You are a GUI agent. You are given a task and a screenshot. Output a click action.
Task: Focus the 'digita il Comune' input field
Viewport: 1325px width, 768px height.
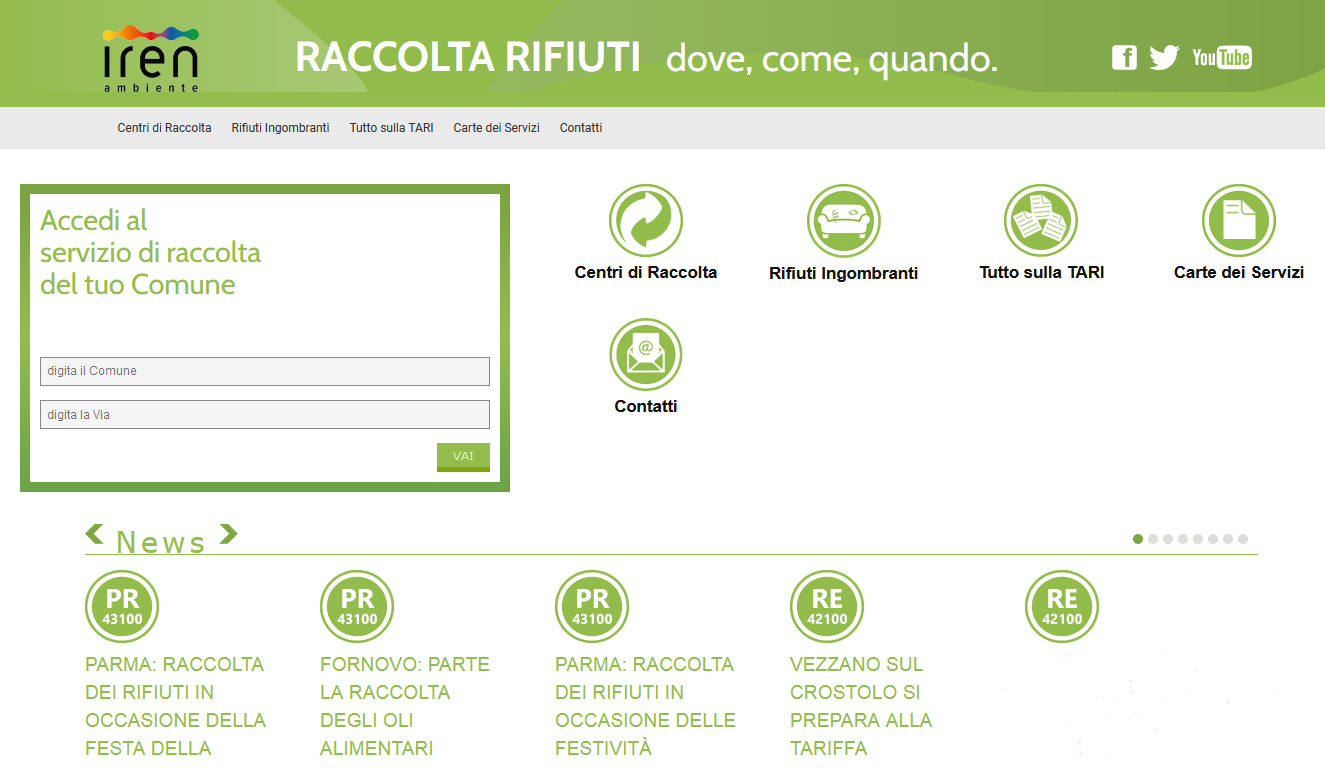coord(265,371)
